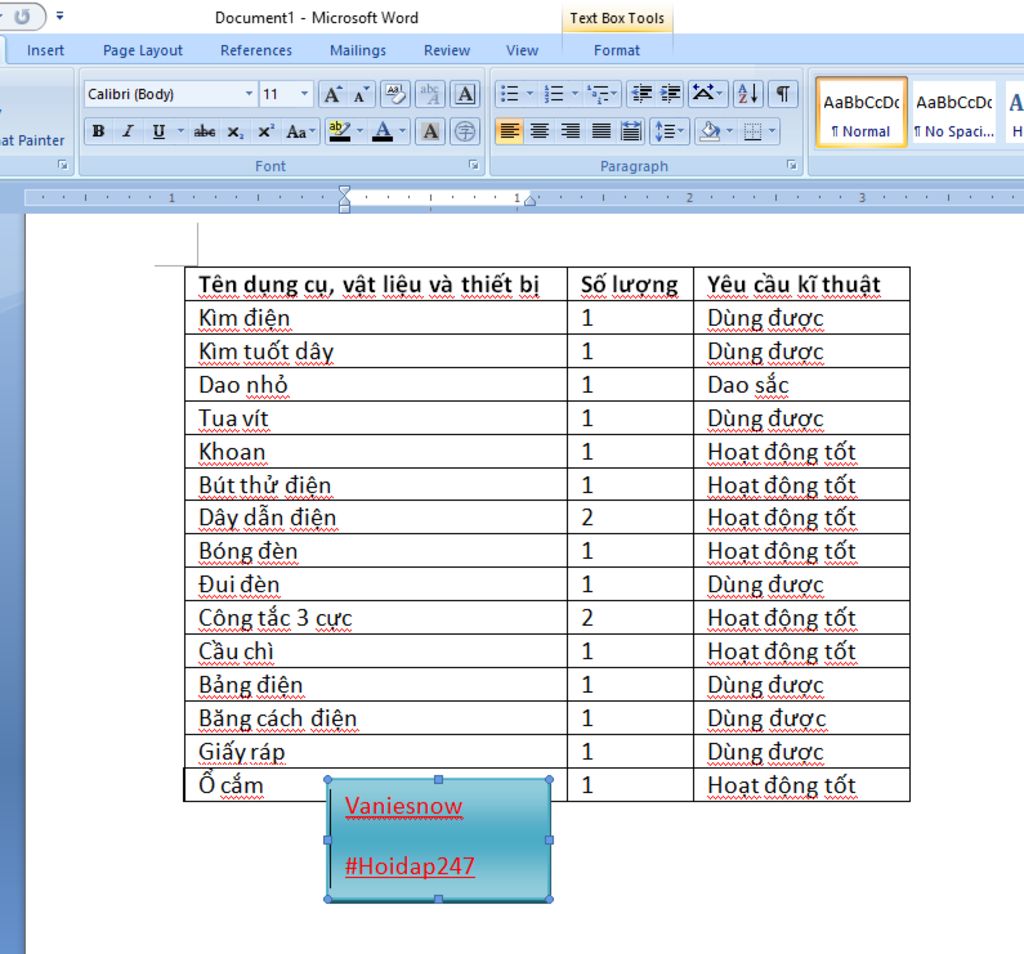1024x954 pixels.
Task: Open Customize Quick Access Toolbar dropdown
Action: click(x=59, y=16)
